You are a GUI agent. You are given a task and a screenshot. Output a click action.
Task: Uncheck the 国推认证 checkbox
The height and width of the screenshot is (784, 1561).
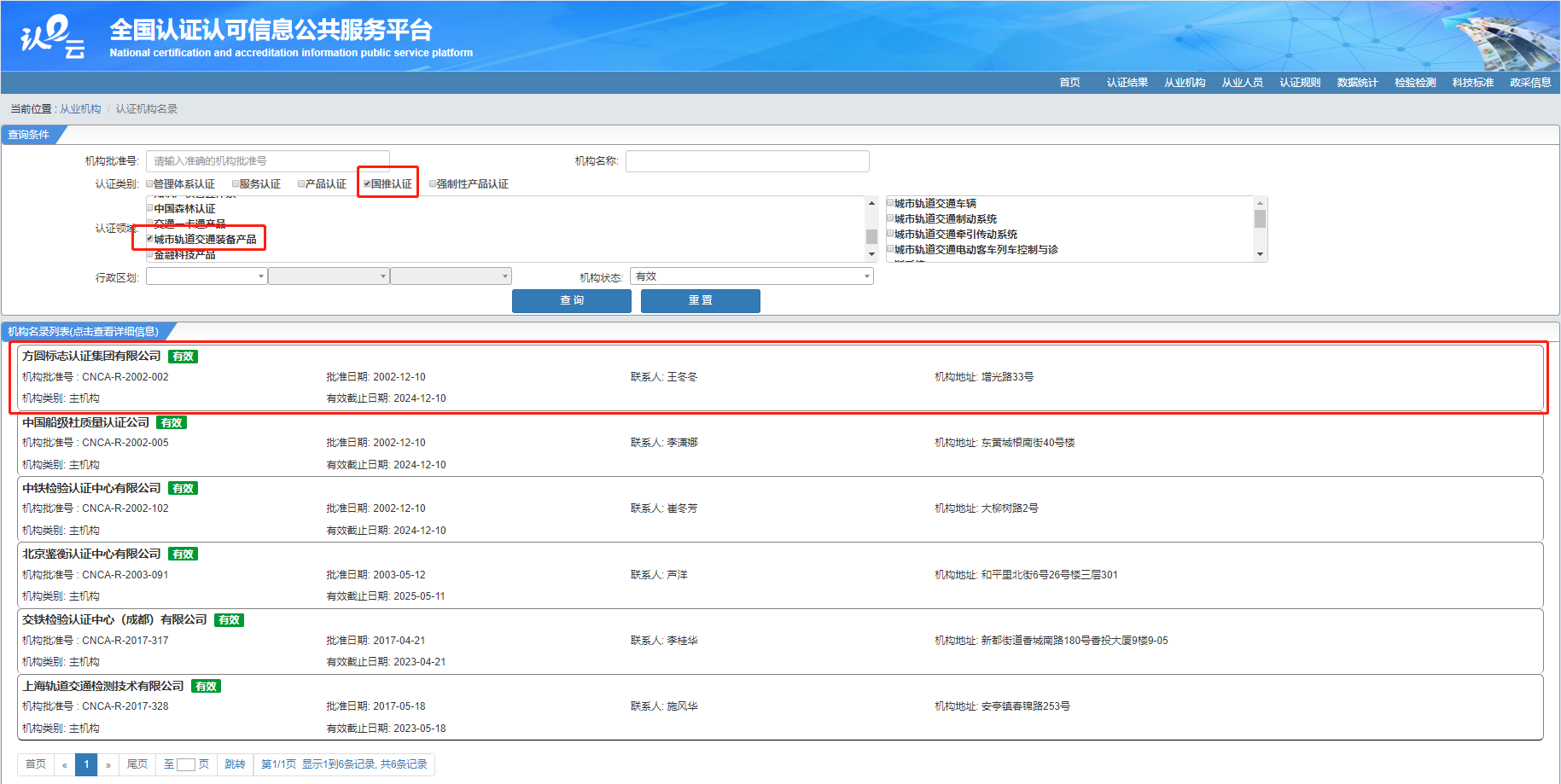(367, 184)
